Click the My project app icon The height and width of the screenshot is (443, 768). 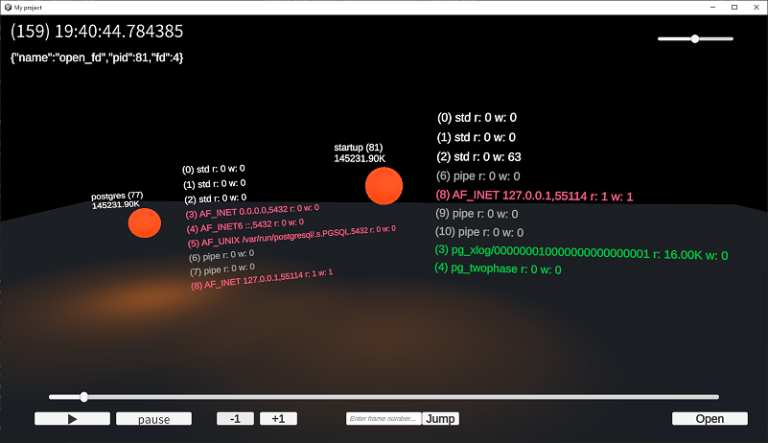[8, 7]
